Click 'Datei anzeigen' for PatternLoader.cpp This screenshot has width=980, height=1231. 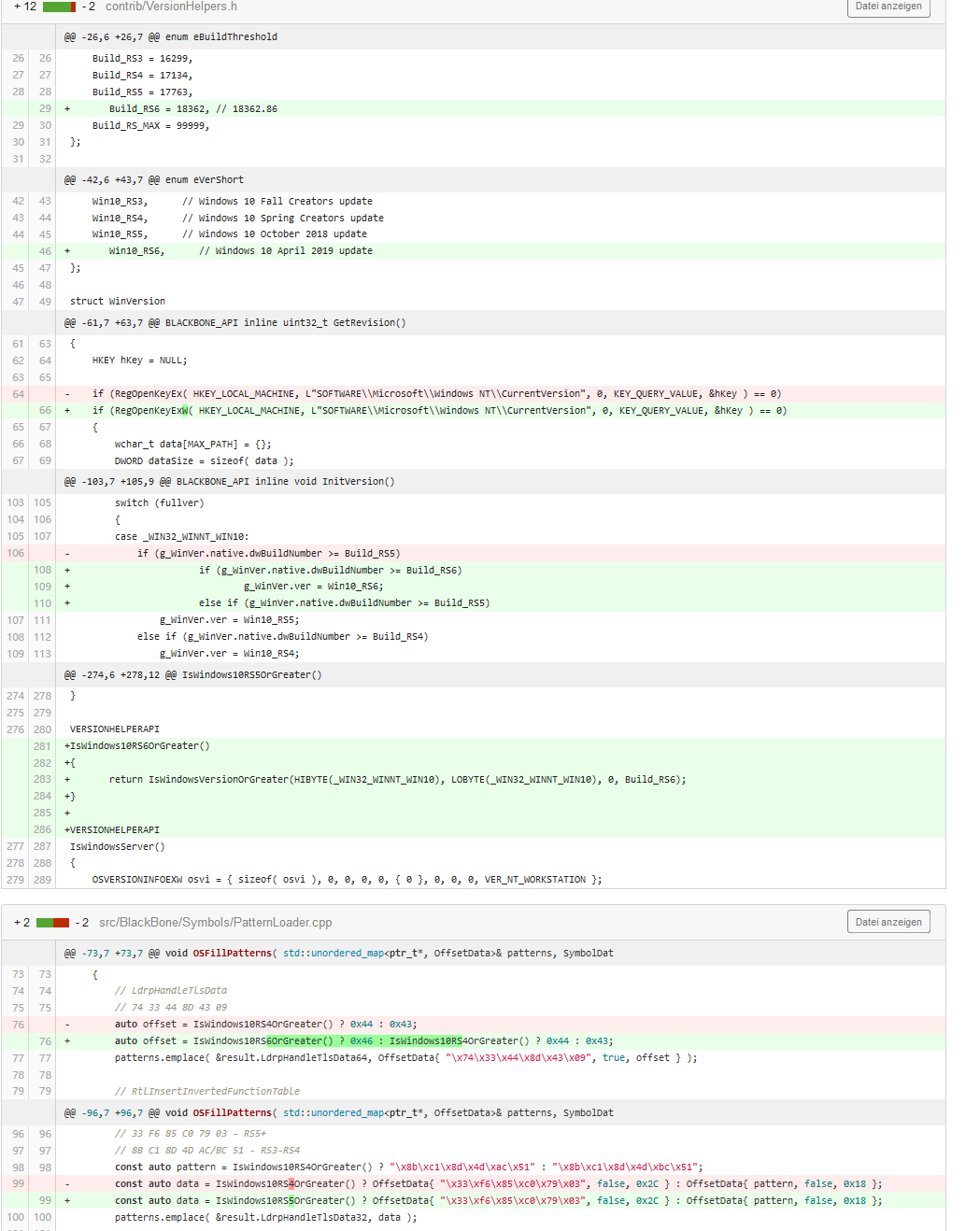click(888, 922)
